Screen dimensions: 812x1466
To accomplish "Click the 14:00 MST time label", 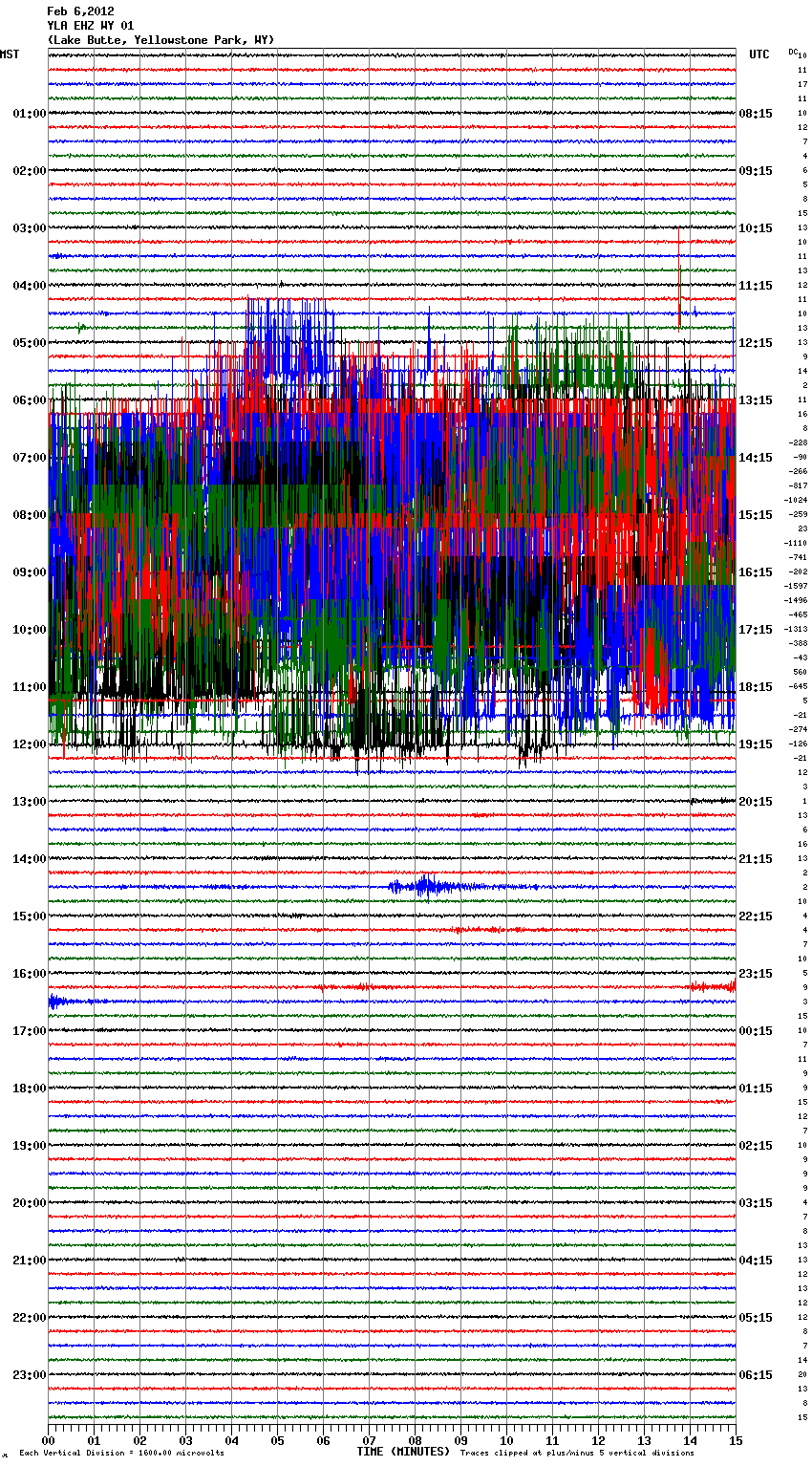I will tap(30, 859).
